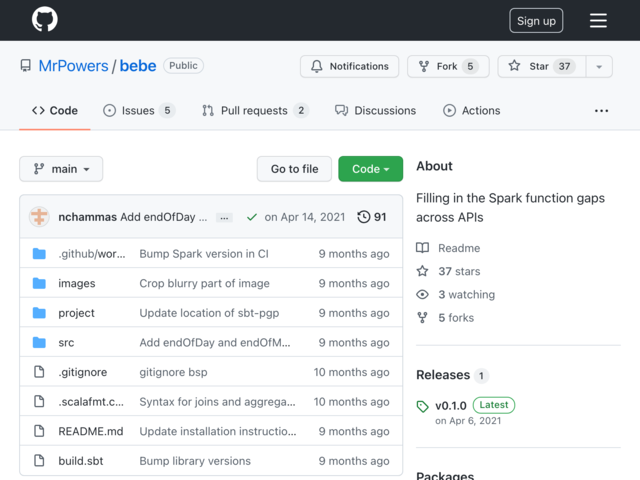Click the GitHub Octocat logo

(x=44, y=20)
